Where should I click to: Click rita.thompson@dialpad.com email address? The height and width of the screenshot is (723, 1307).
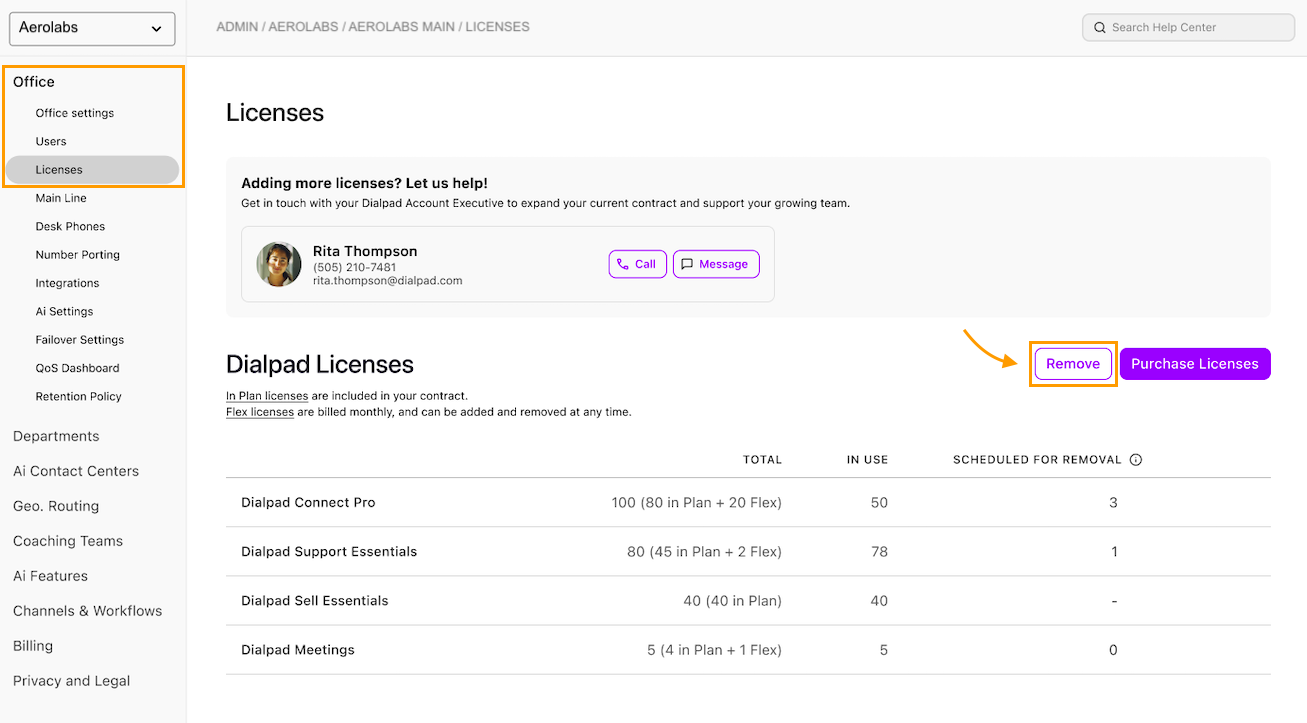pos(388,281)
